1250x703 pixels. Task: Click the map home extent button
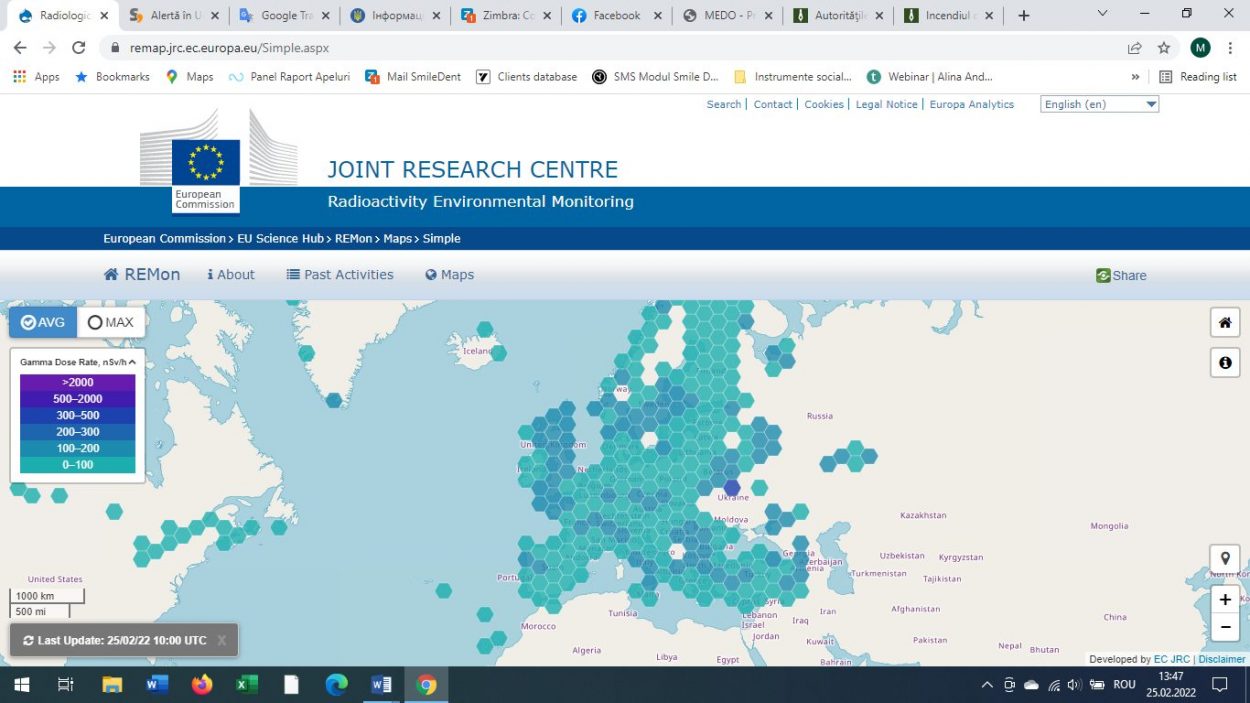pyautogui.click(x=1225, y=323)
